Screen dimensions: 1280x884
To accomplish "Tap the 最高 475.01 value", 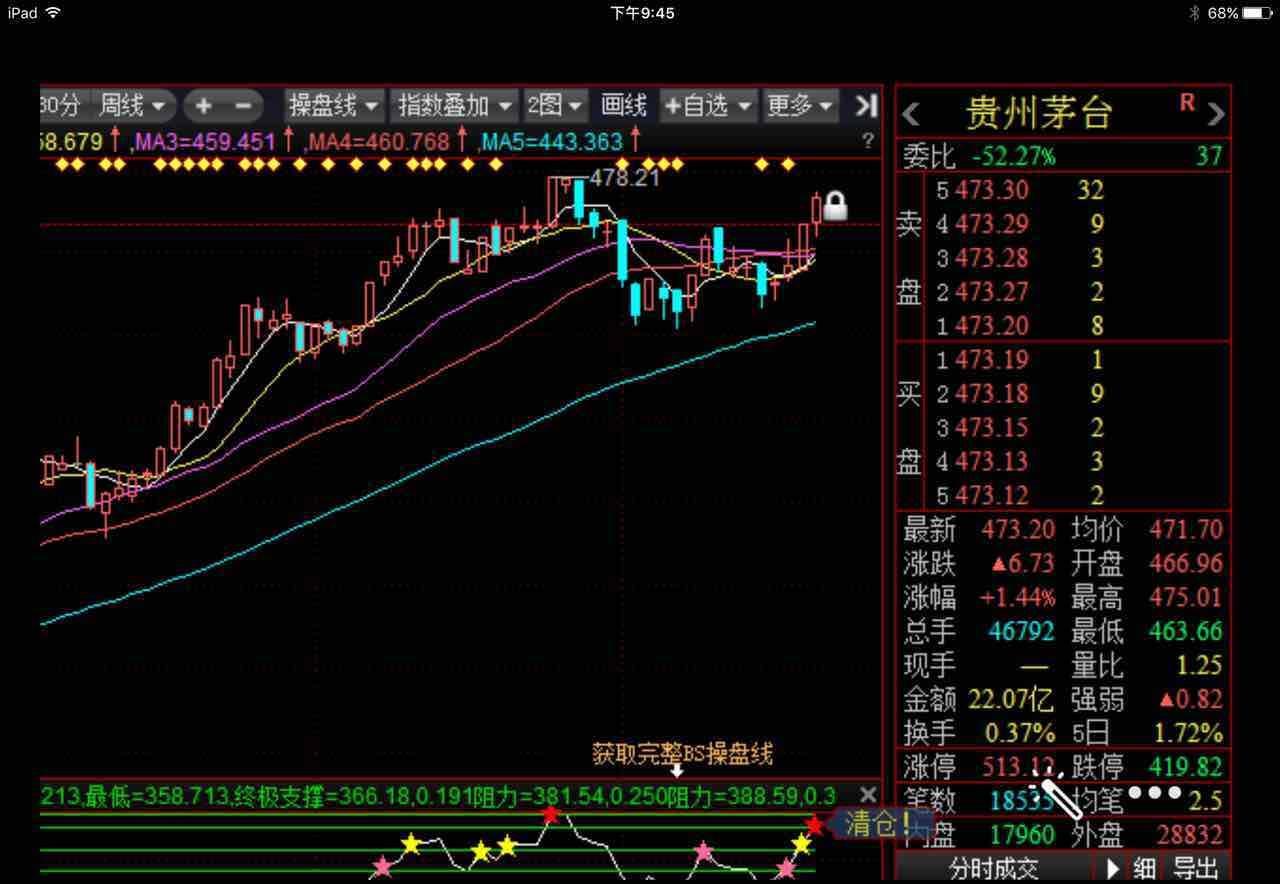I will [1186, 597].
